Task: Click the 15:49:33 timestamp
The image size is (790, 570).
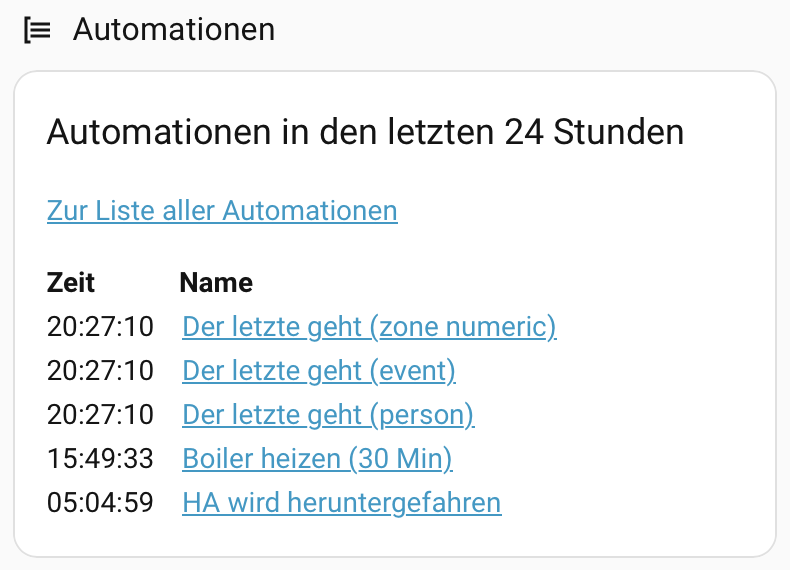Action: [x=100, y=459]
